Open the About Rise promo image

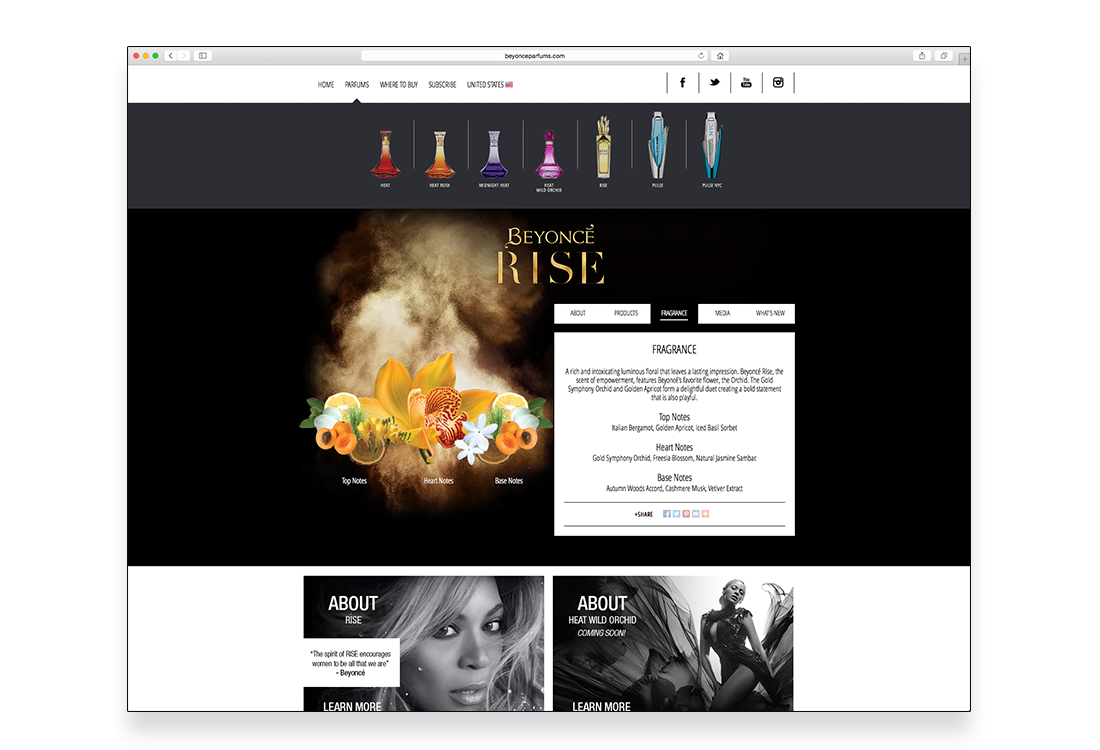pos(424,643)
